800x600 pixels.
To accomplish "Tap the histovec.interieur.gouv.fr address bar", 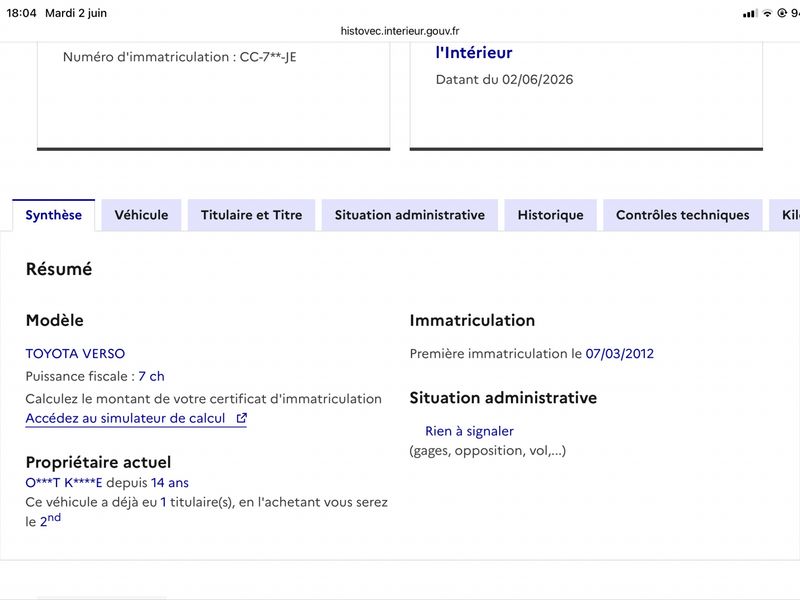I will click(400, 31).
